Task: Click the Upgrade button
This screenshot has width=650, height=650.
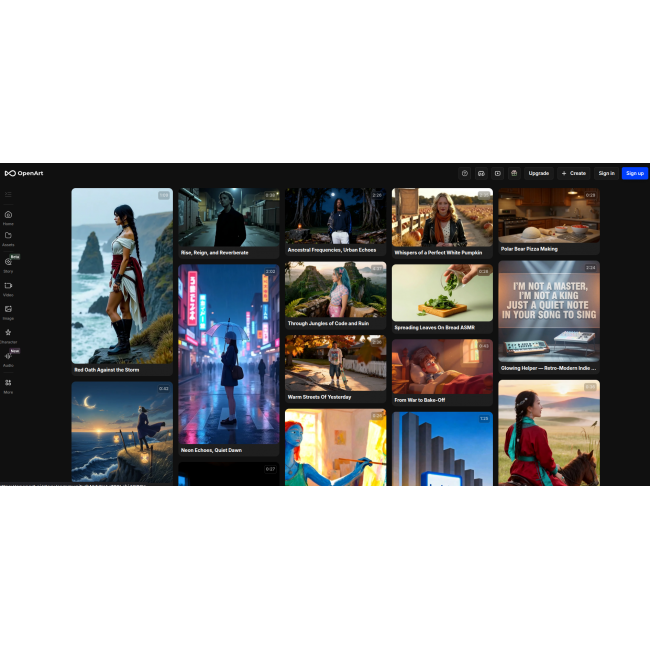Action: coord(538,173)
